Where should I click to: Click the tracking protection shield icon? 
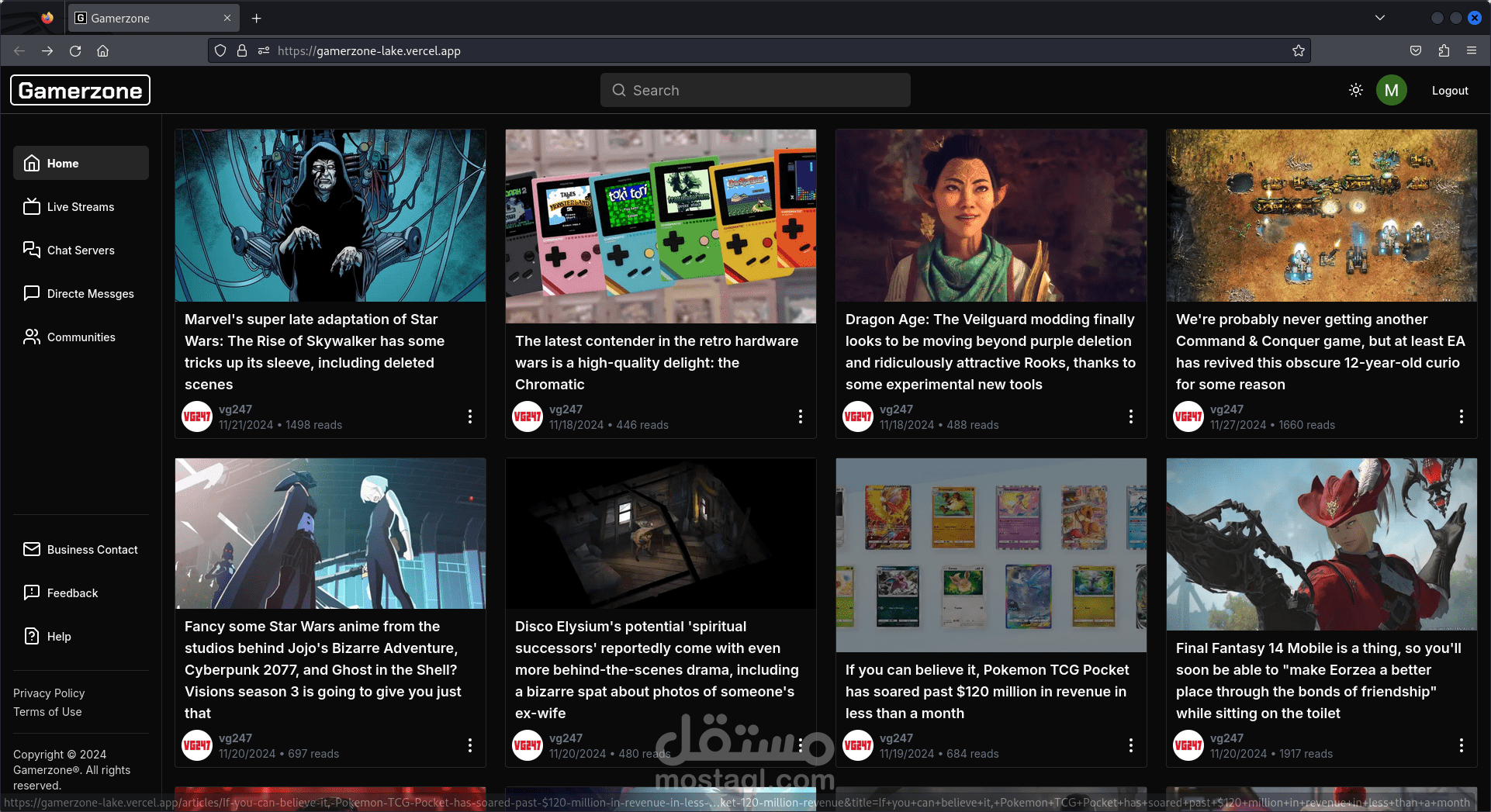click(220, 50)
